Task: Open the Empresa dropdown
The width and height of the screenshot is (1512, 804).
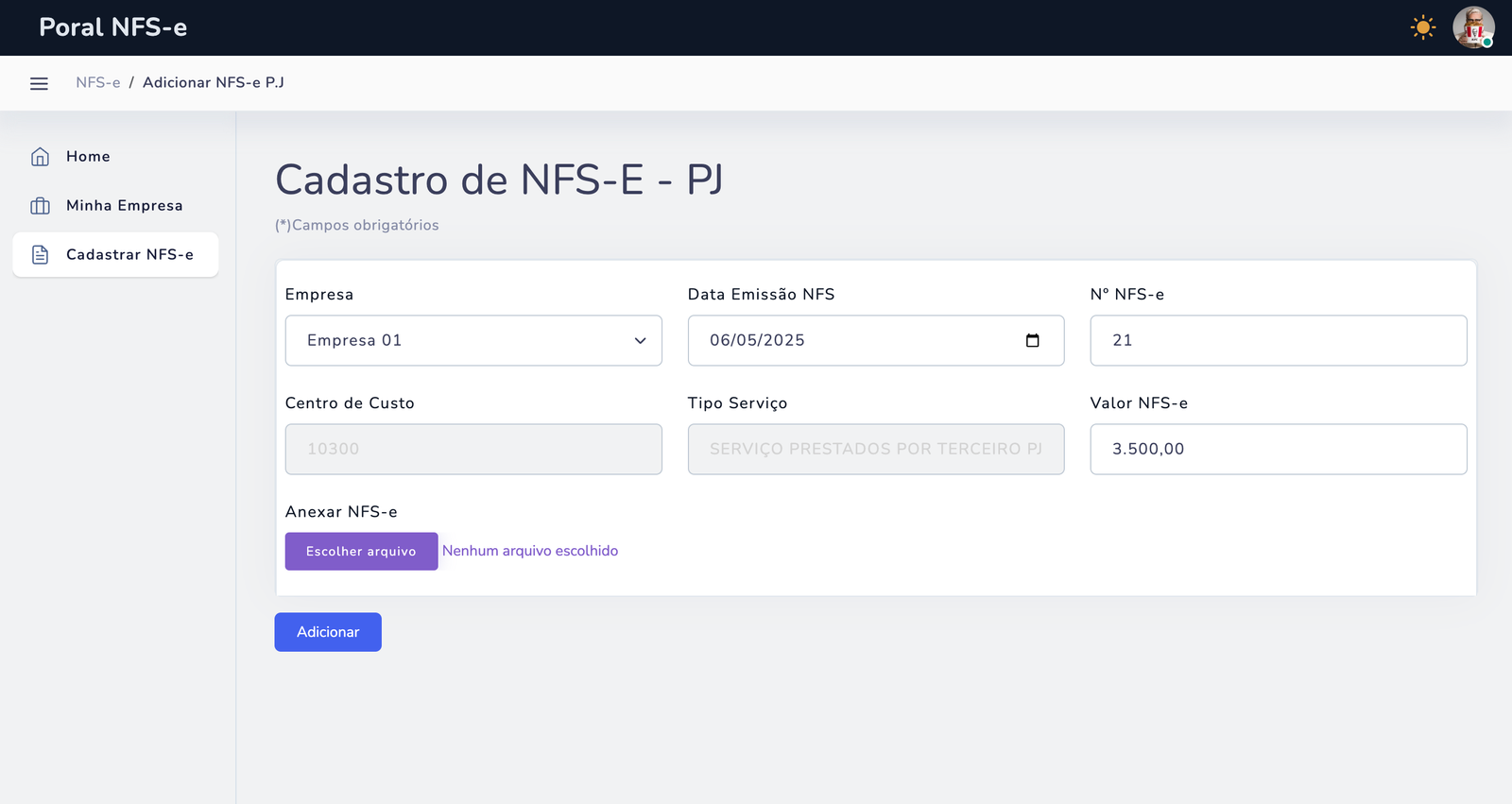Action: (472, 340)
